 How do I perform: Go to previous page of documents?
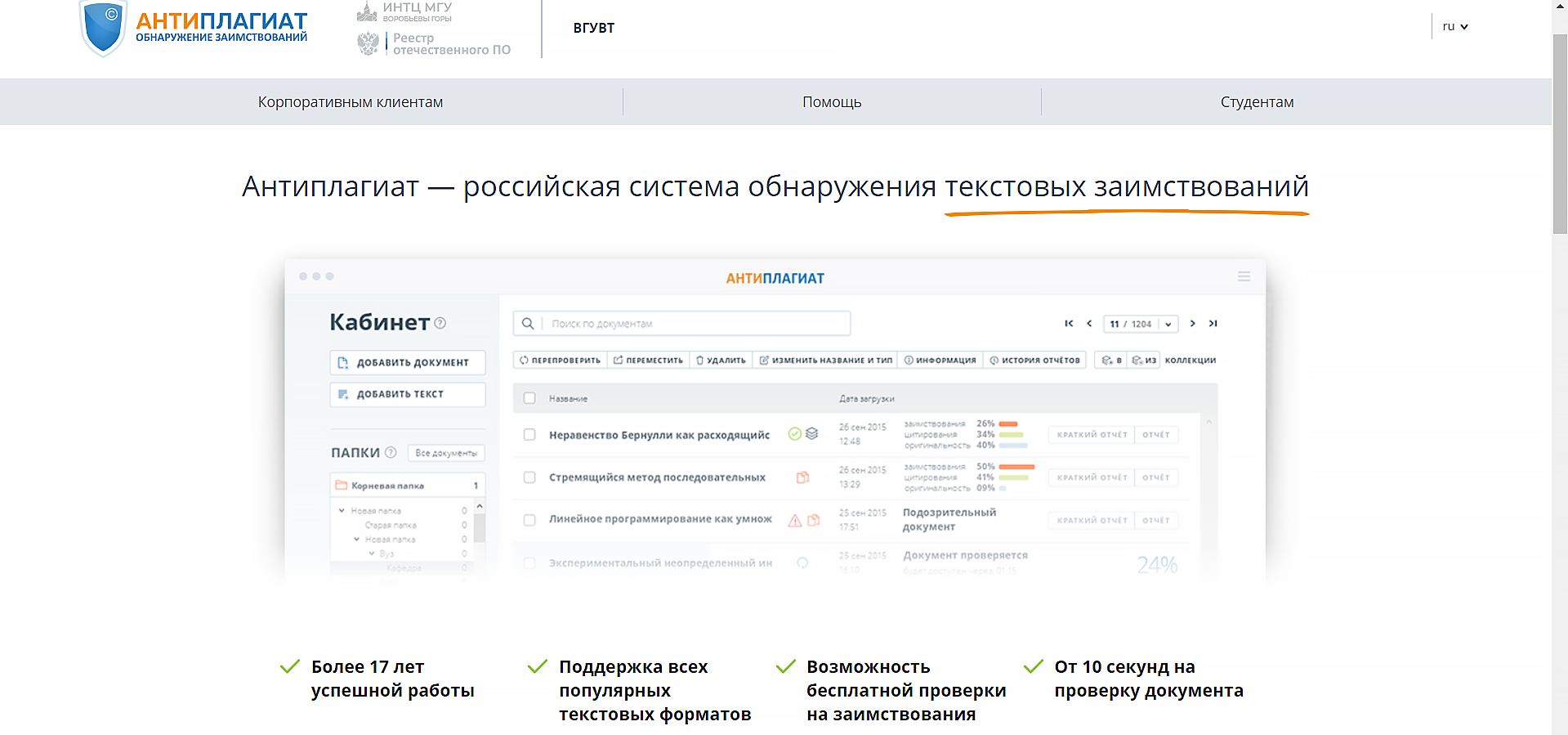coord(1089,324)
